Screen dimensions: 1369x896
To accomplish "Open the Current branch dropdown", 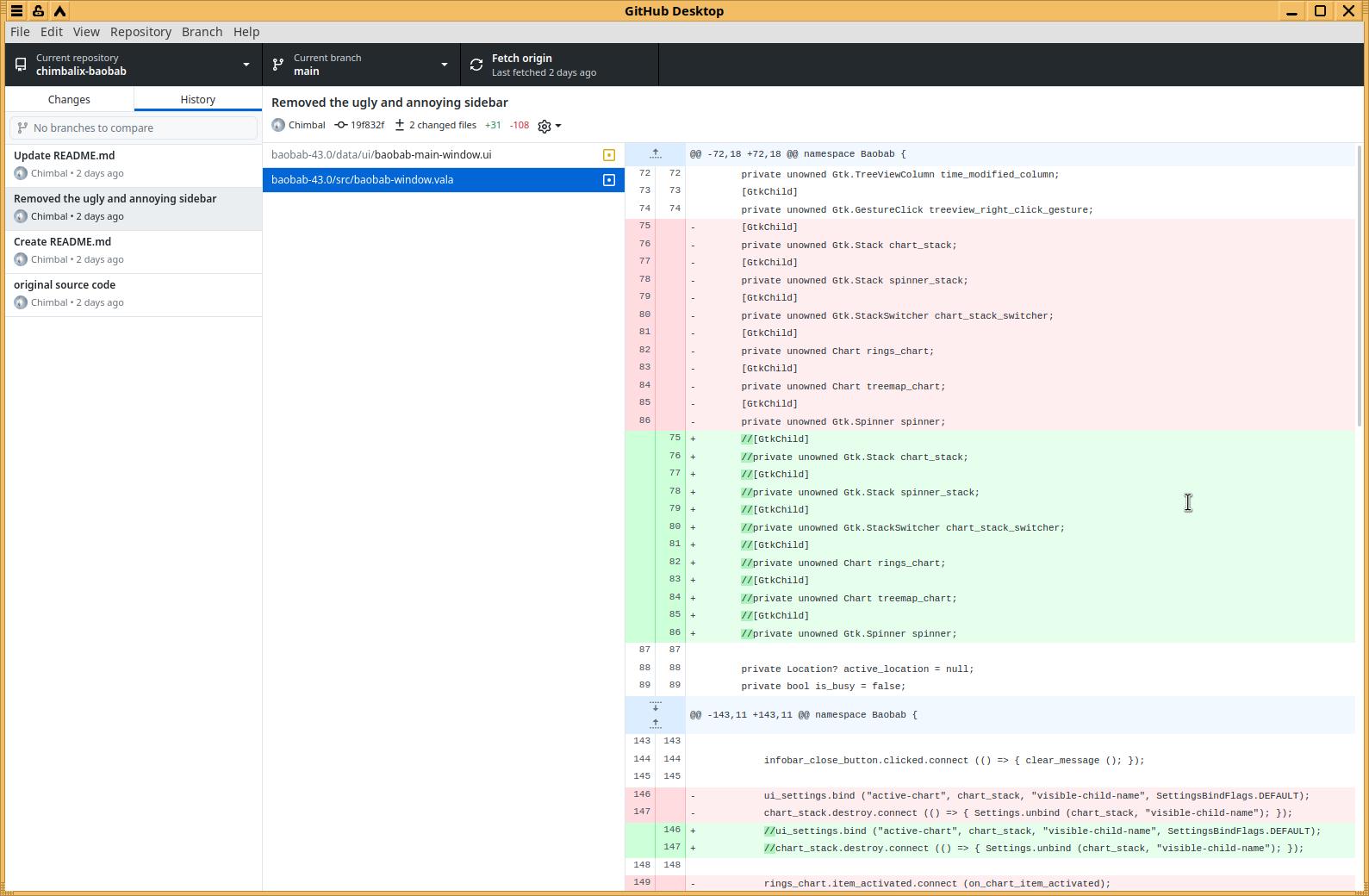I will 361,65.
